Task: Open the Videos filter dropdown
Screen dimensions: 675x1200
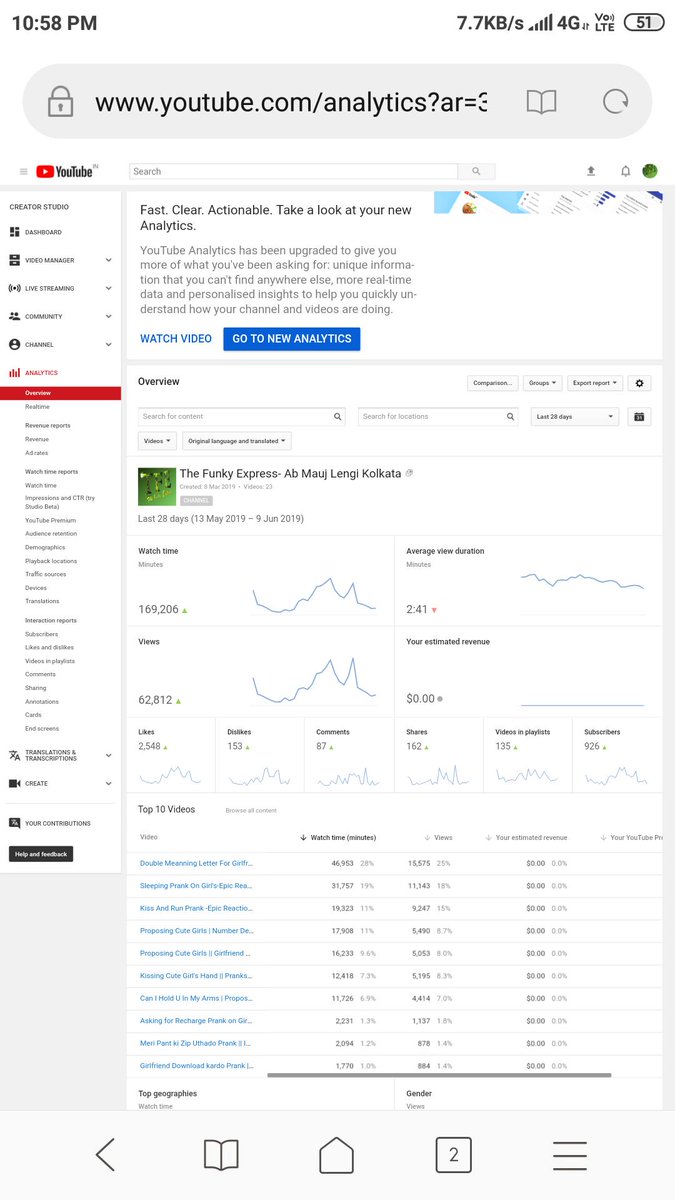Action: coord(158,441)
